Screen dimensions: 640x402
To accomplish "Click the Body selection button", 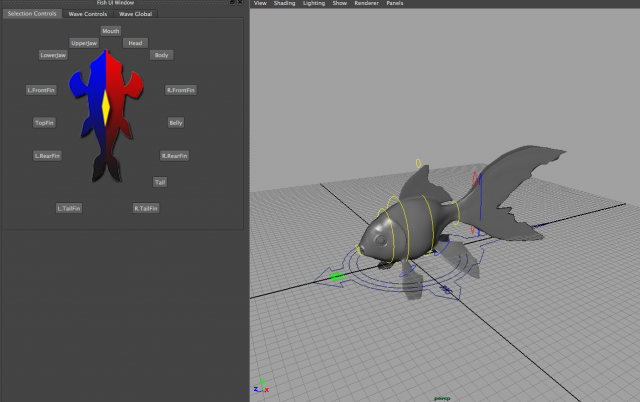I will pyautogui.click(x=162, y=55).
